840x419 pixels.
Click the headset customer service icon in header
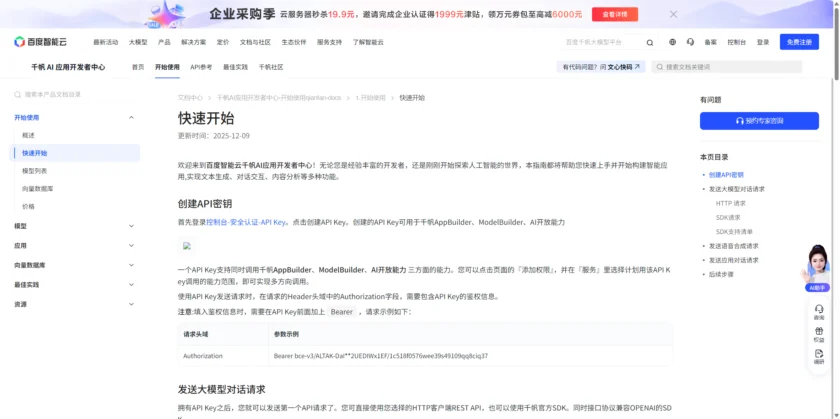pyautogui.click(x=690, y=42)
